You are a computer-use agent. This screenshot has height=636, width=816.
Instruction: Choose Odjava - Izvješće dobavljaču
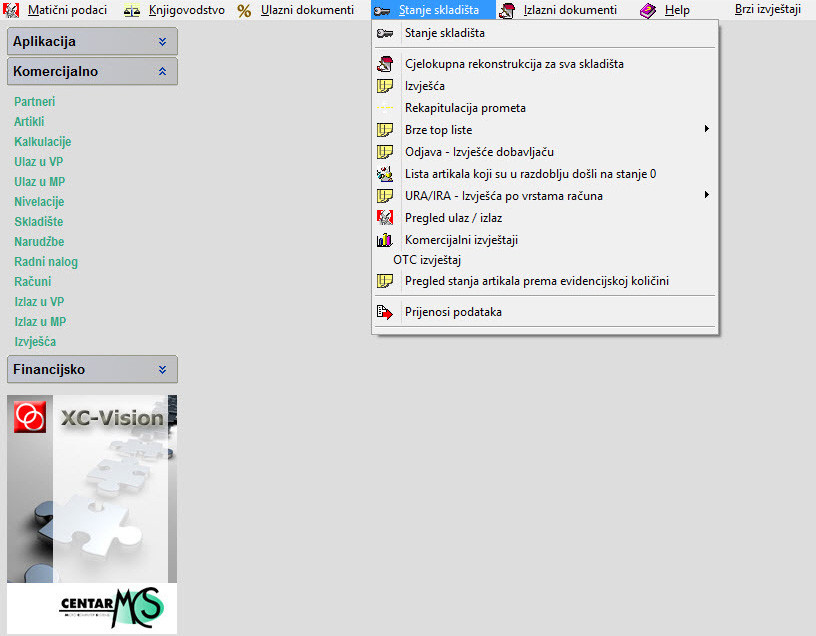(545, 152)
